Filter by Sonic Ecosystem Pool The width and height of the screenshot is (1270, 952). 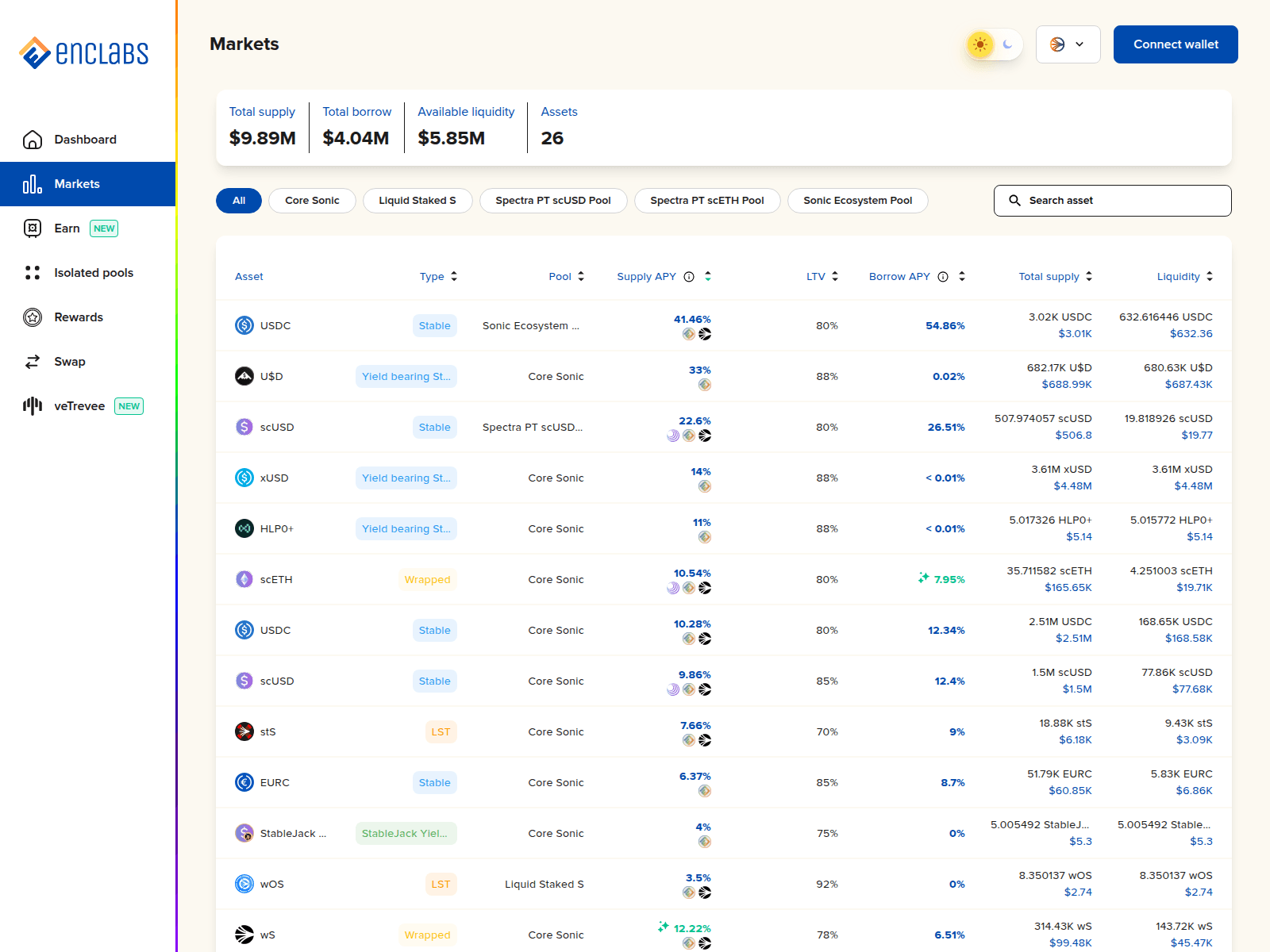pos(858,201)
